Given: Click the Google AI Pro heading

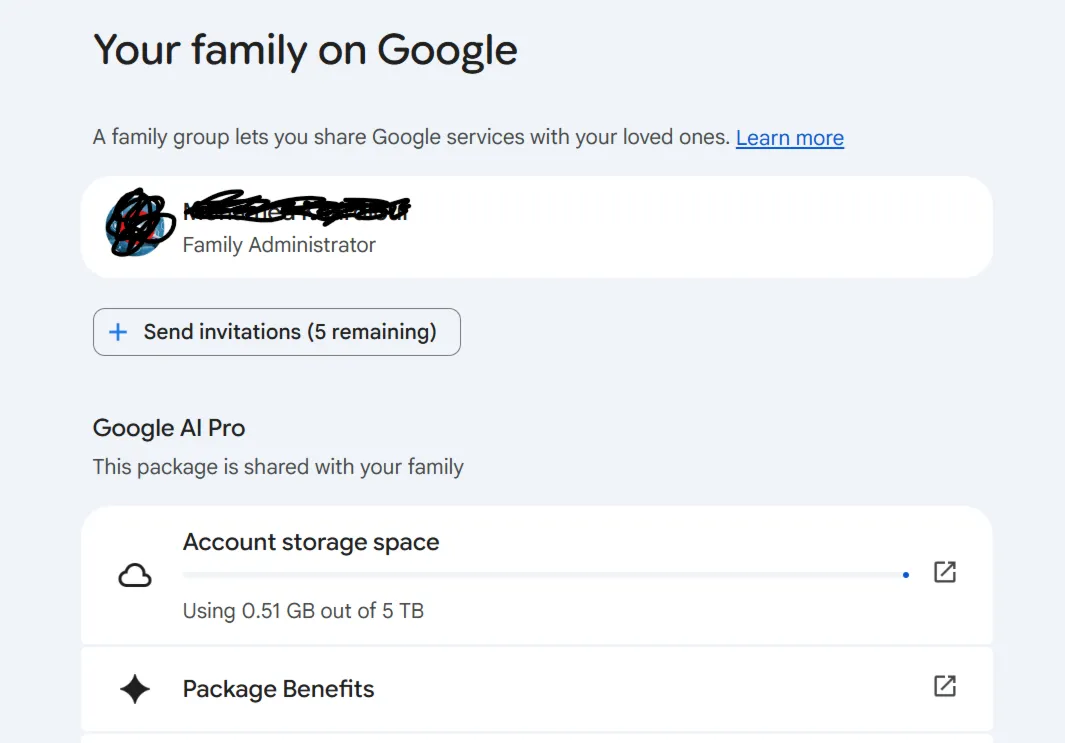Looking at the screenshot, I should tap(169, 428).
